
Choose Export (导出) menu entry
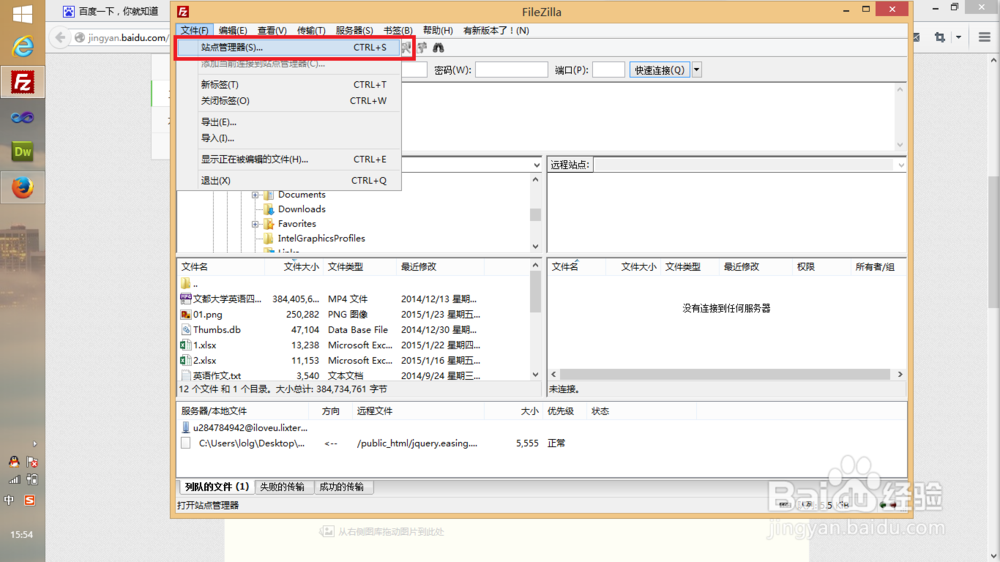(x=290, y=122)
